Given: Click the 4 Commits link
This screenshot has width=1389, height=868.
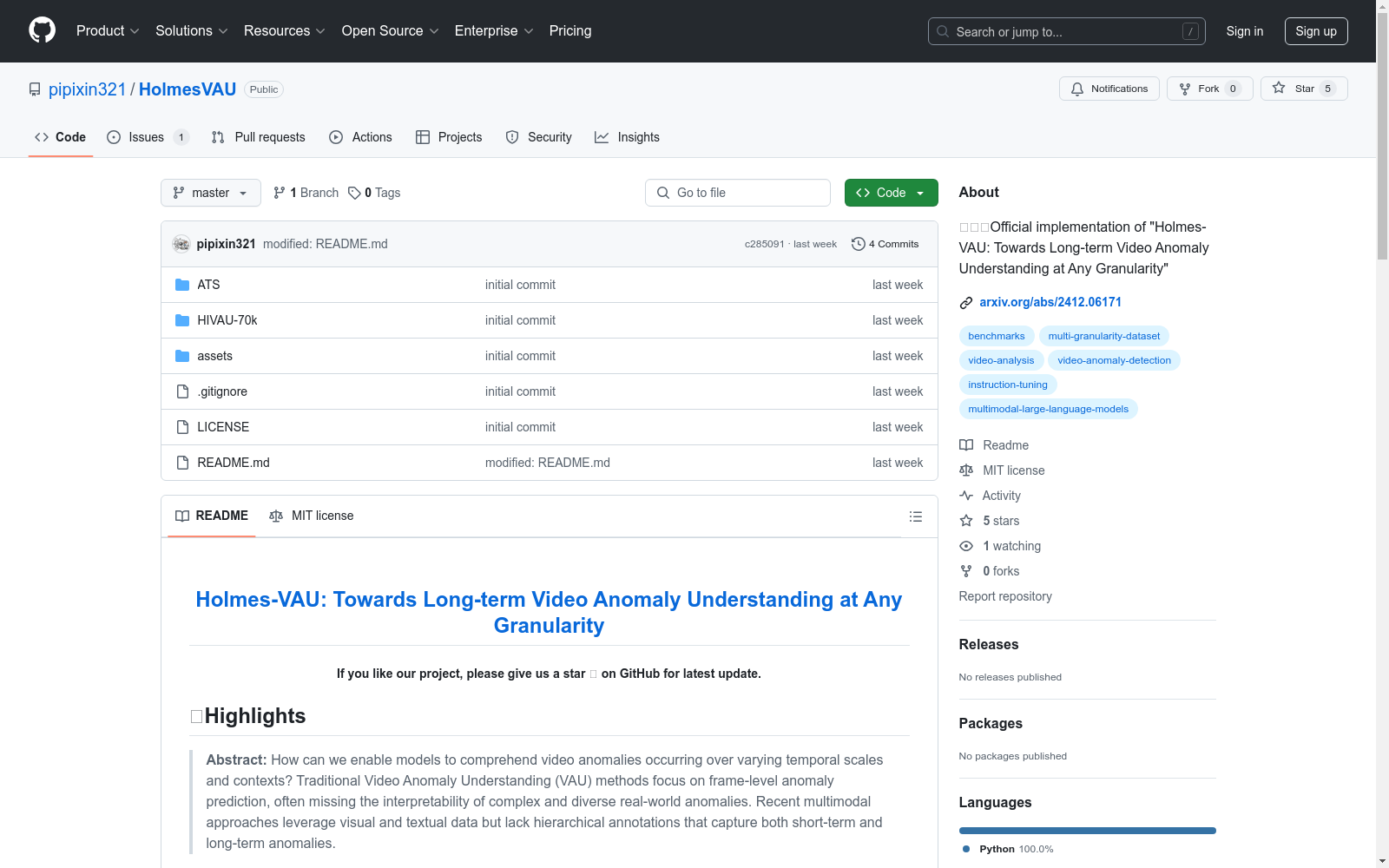Looking at the screenshot, I should coord(885,244).
